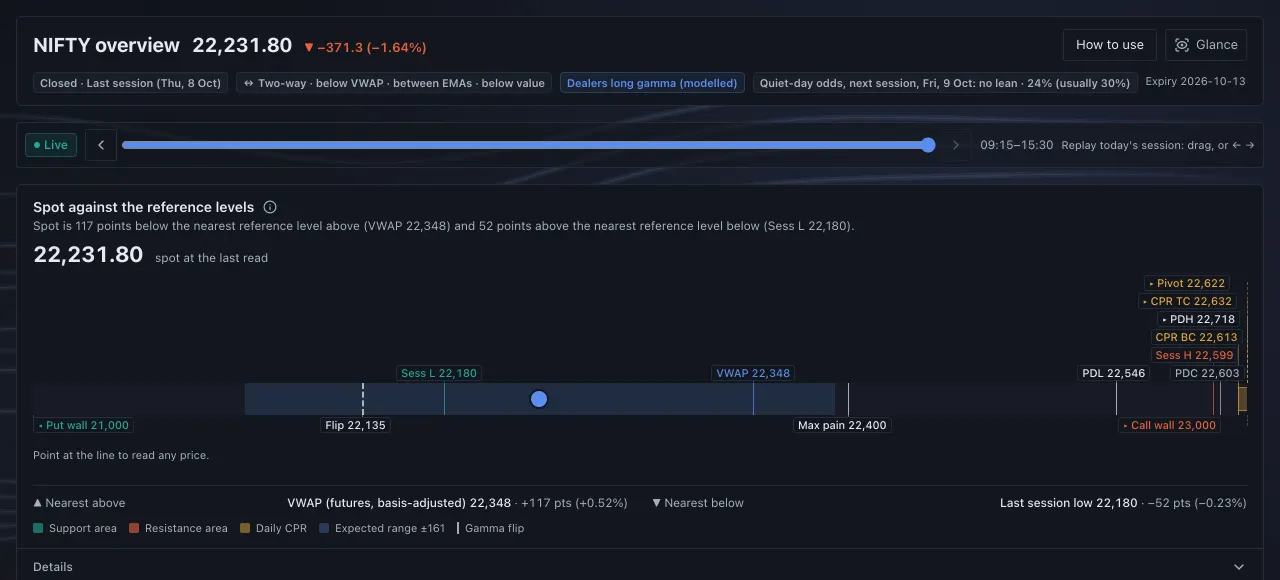Click the Live replay button
Screen dimensions: 1280x580
pos(51,145)
